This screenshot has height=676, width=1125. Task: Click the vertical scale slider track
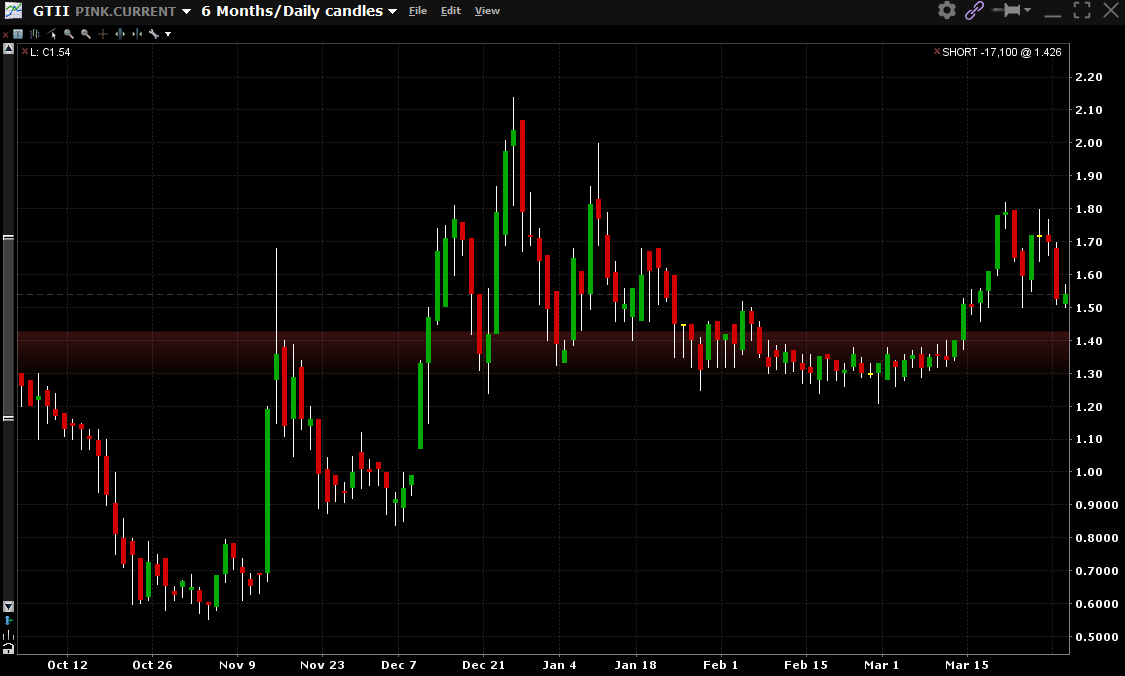tap(9, 327)
